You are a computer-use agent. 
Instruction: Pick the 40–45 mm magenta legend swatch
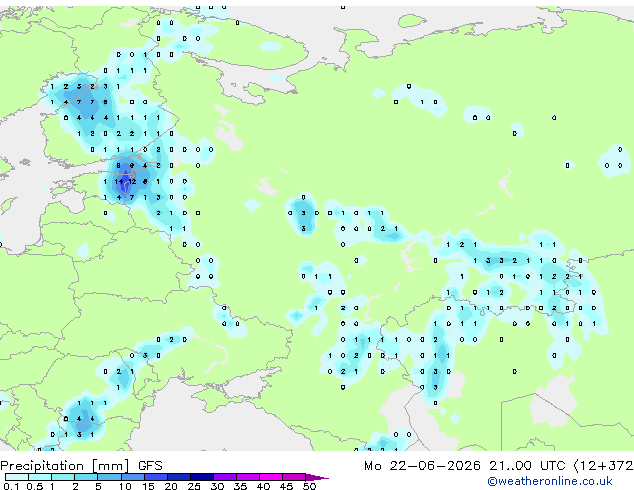[x=271, y=477]
